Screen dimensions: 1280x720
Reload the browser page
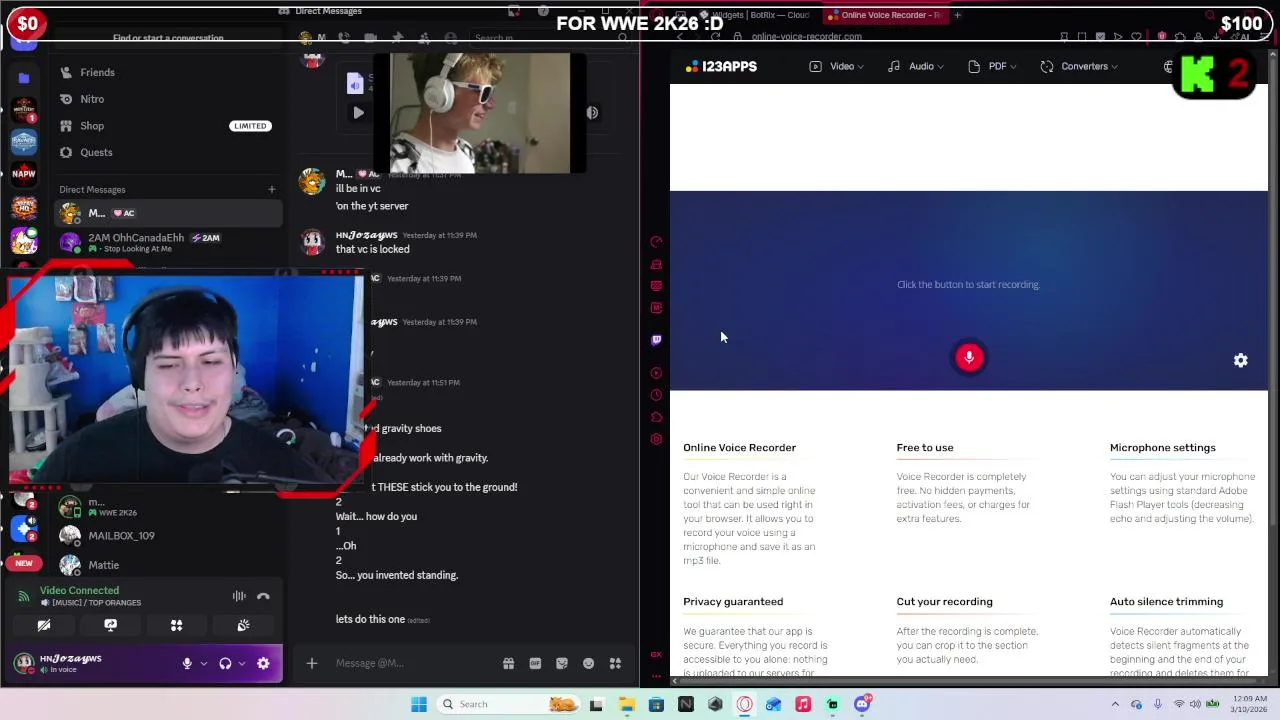click(x=715, y=37)
